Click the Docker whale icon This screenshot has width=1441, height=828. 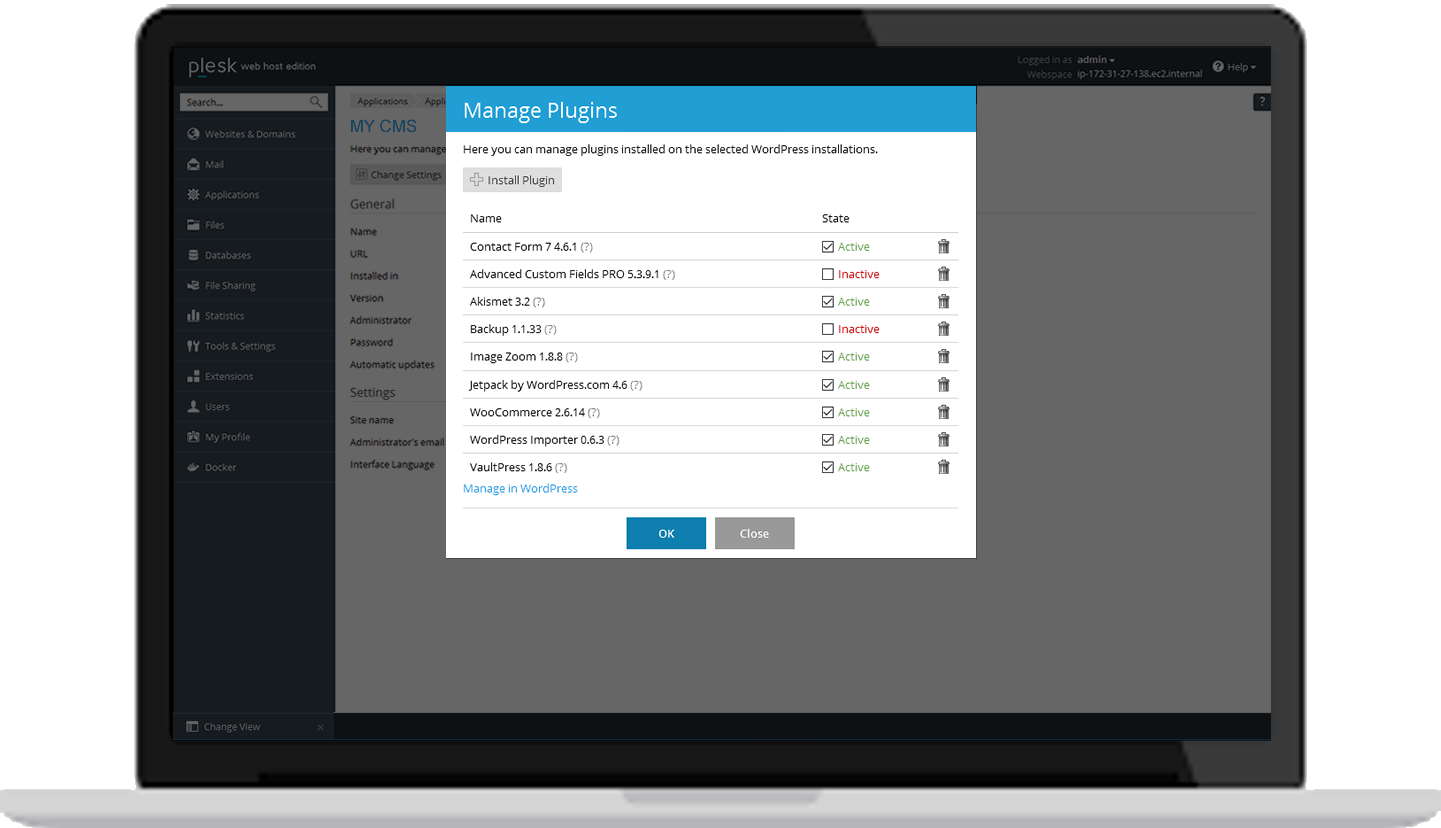tap(193, 467)
